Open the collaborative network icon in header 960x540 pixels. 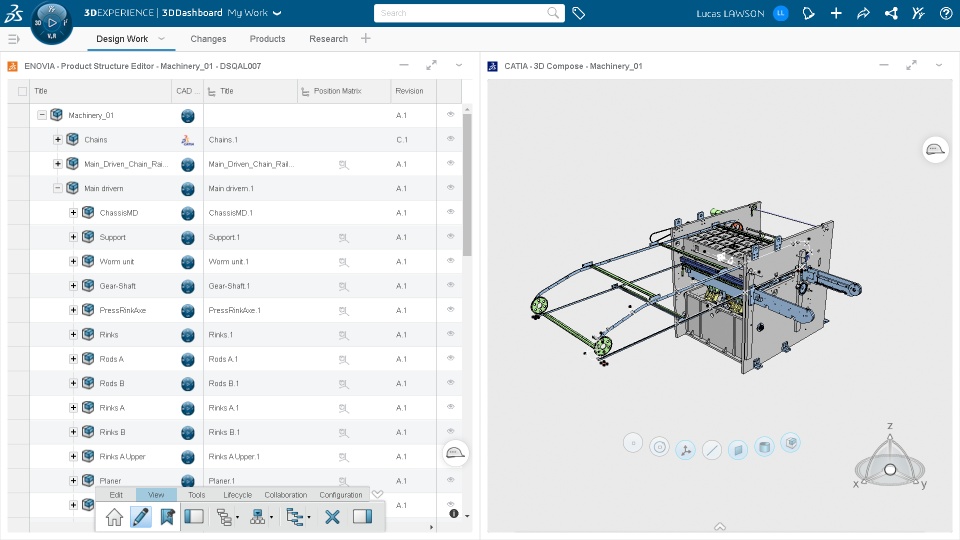[891, 13]
